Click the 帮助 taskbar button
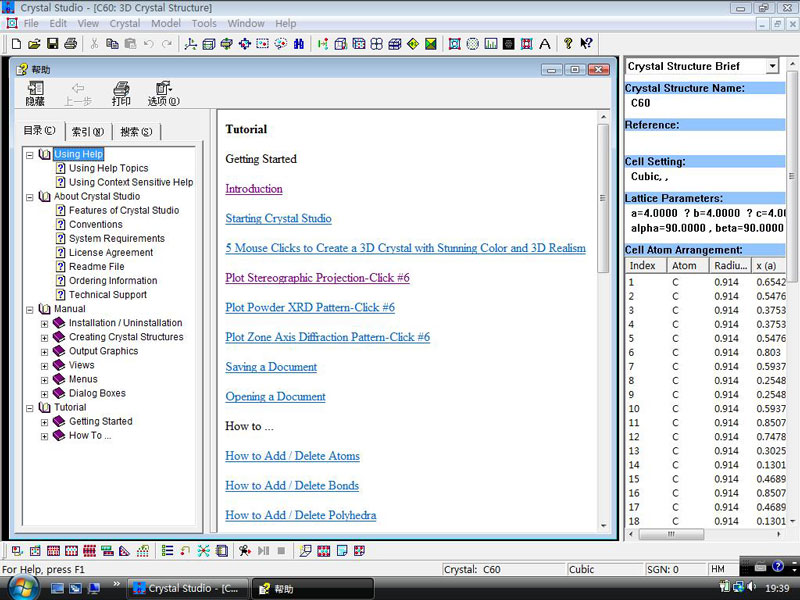800x600 pixels. tap(313, 588)
